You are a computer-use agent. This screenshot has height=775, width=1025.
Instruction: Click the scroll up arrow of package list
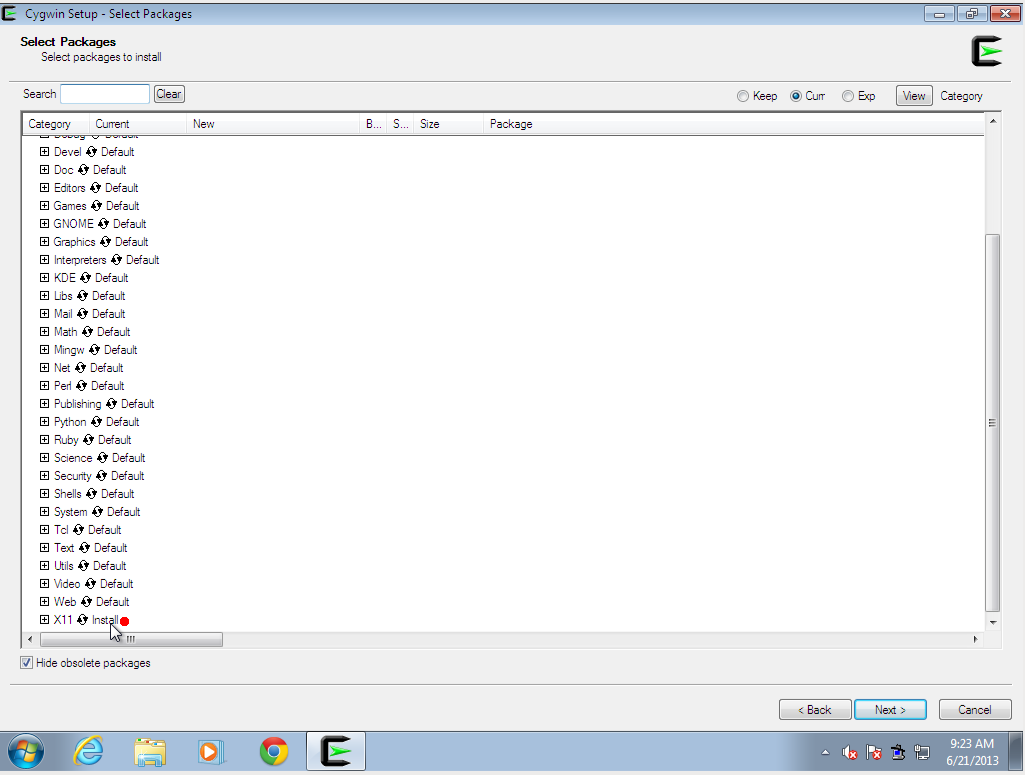[992, 122]
